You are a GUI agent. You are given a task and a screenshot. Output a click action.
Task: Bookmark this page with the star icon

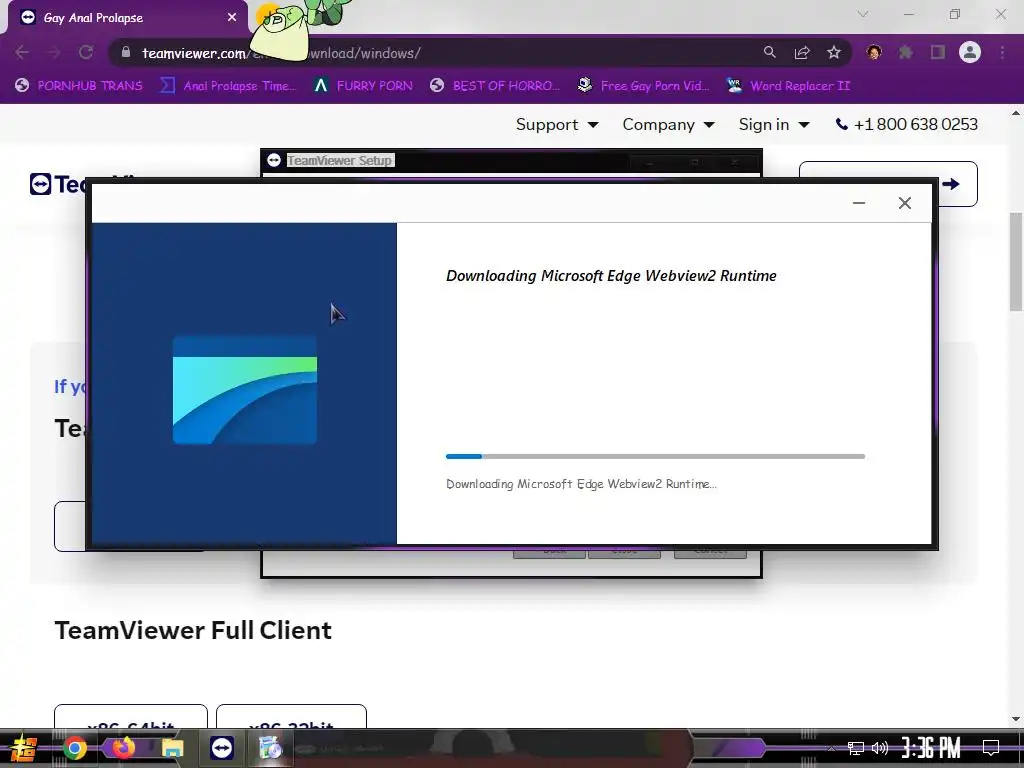click(x=834, y=52)
